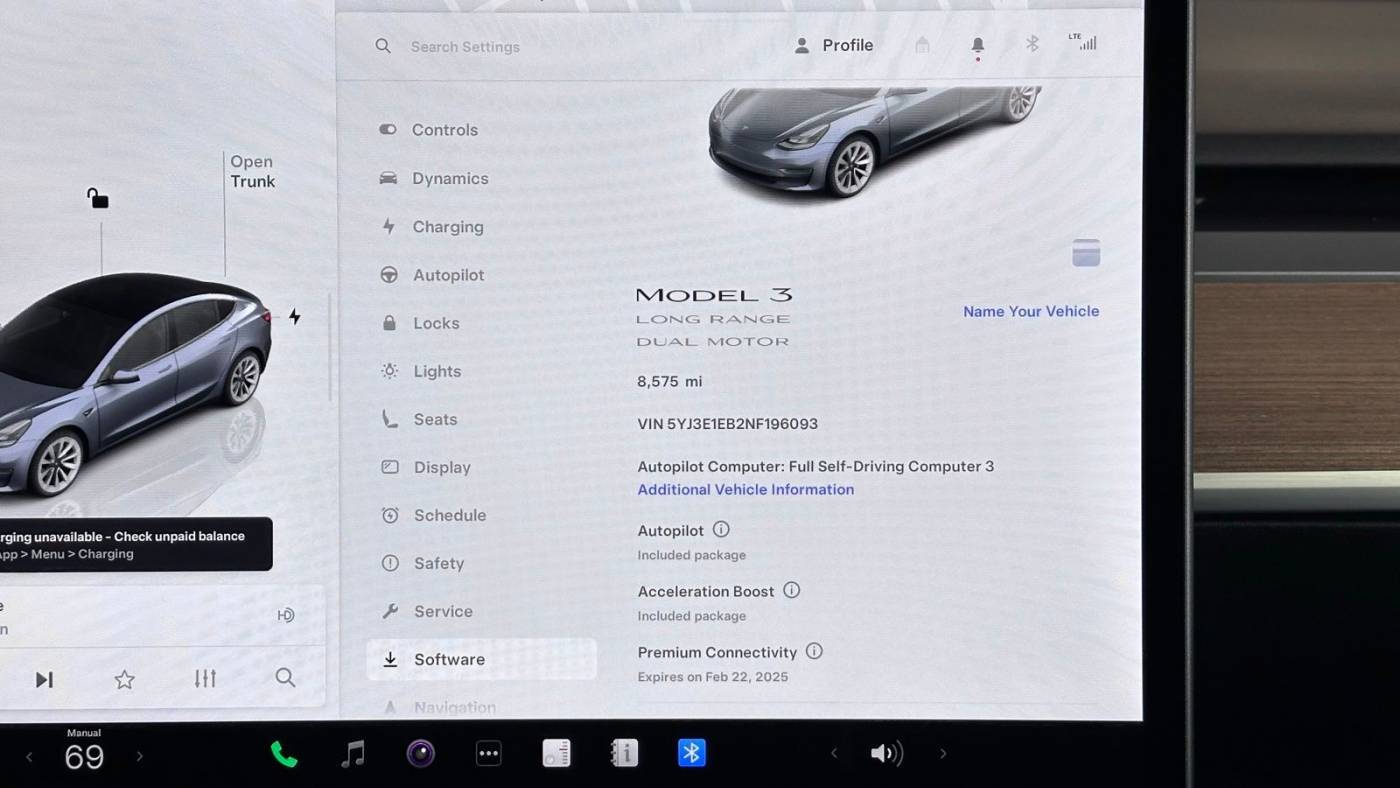Tap the garage HomeLink icon in header

[922, 45]
